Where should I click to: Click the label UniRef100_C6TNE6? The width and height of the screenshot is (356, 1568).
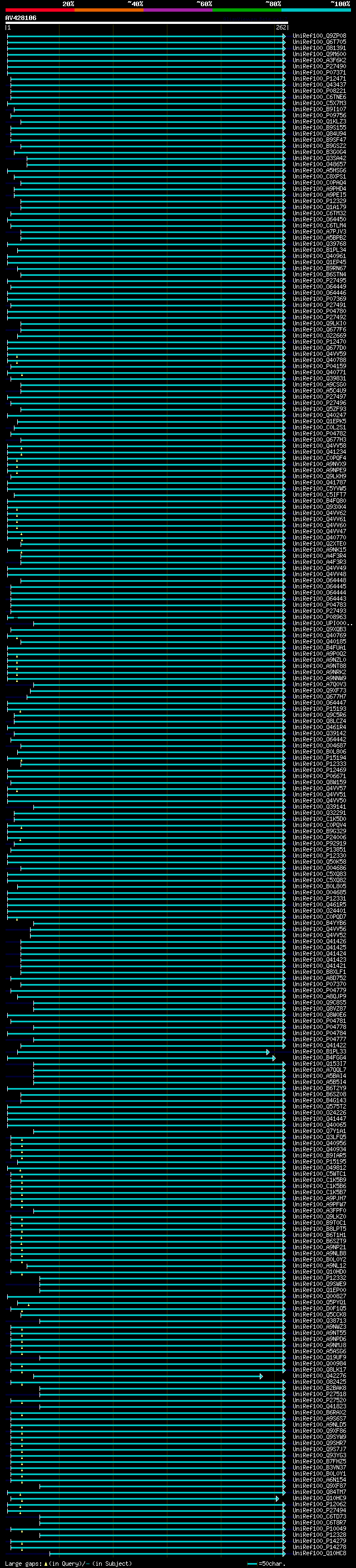(319, 97)
